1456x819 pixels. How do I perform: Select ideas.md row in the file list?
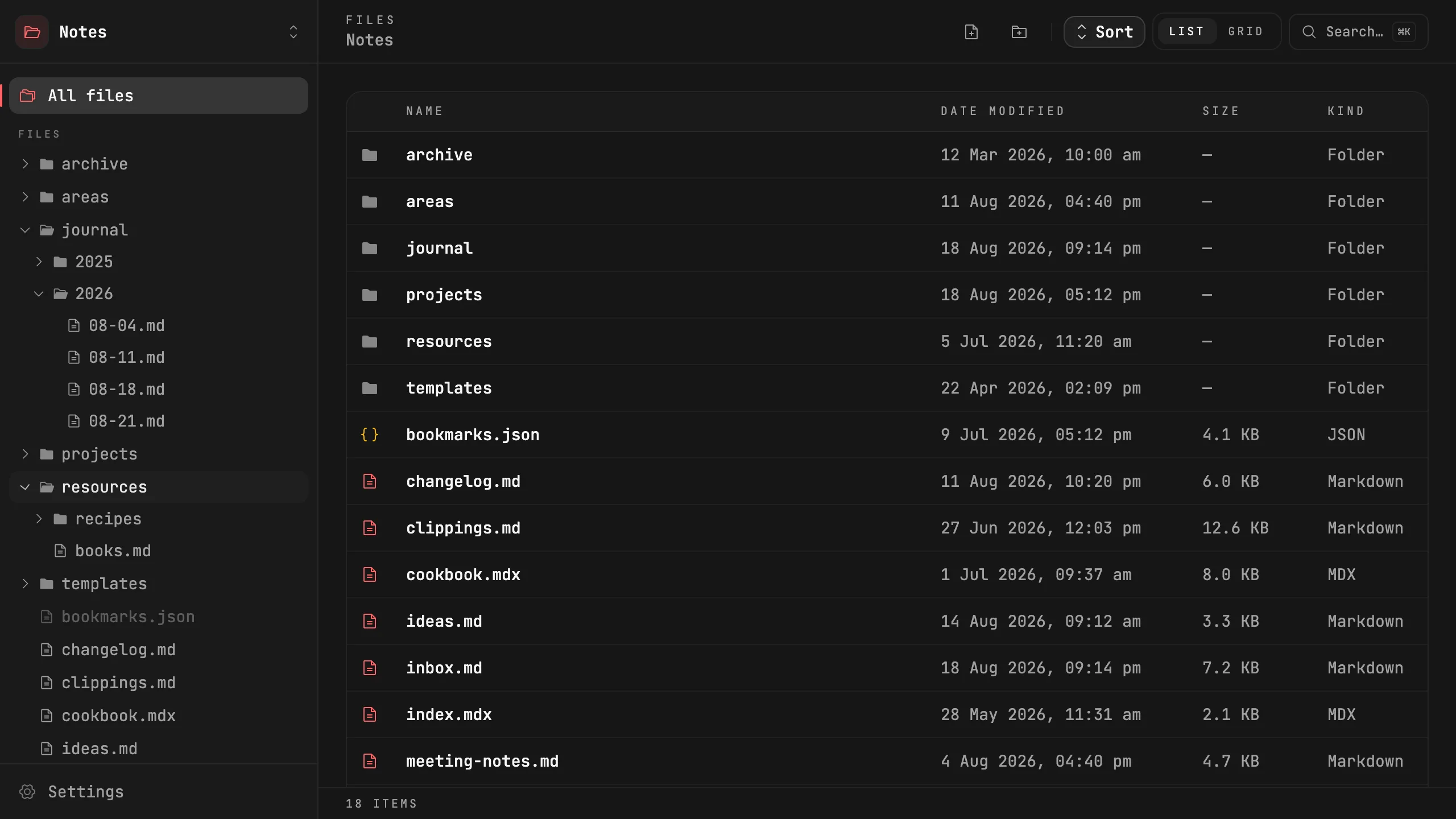[x=887, y=621]
